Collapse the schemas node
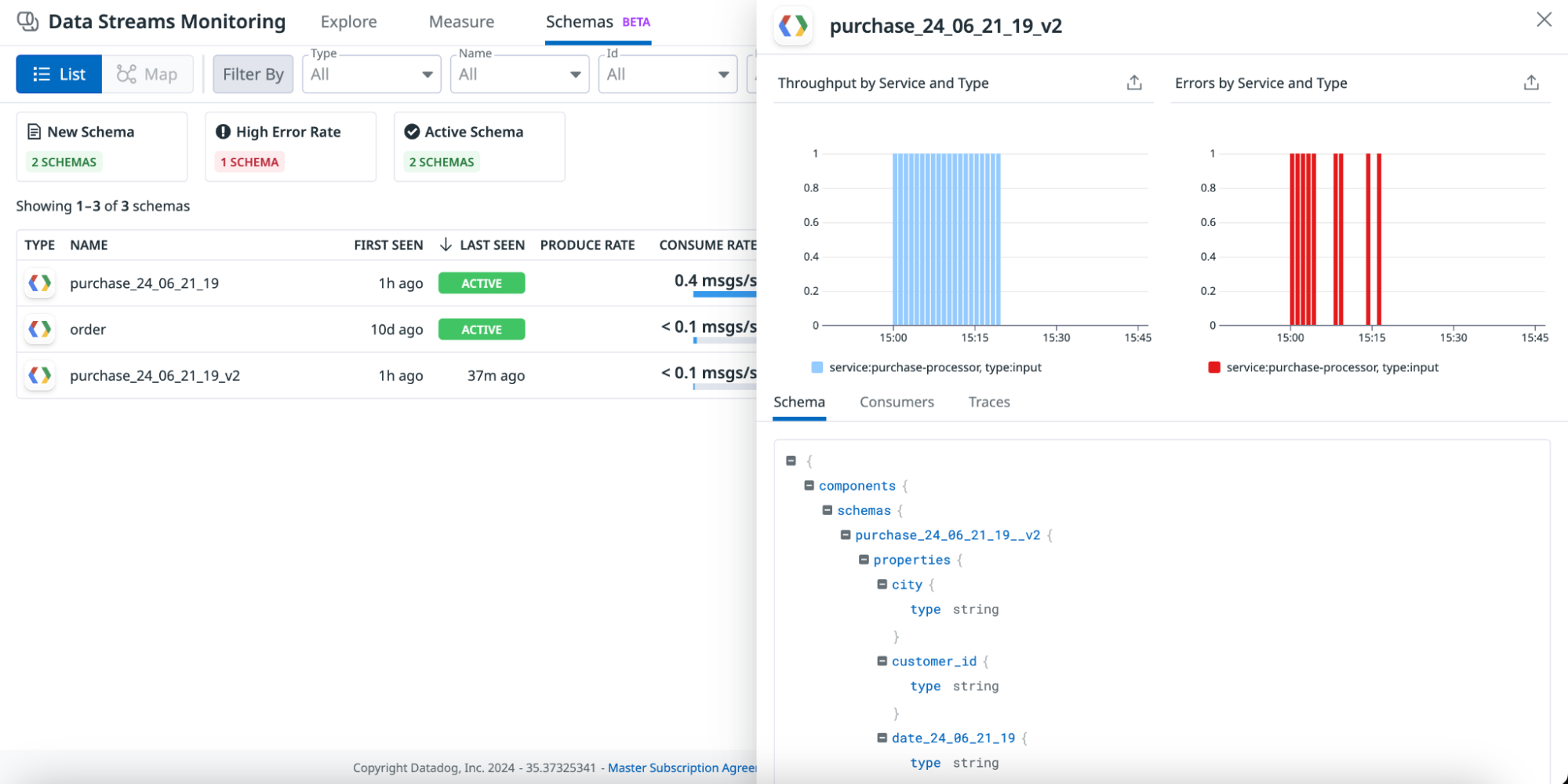 click(x=827, y=510)
